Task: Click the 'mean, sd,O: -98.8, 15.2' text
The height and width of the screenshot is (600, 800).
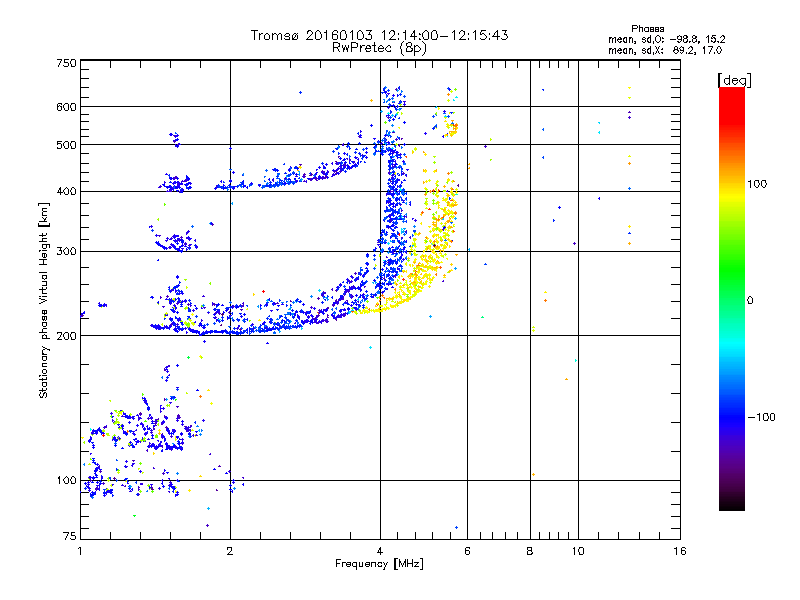Action: tap(666, 39)
